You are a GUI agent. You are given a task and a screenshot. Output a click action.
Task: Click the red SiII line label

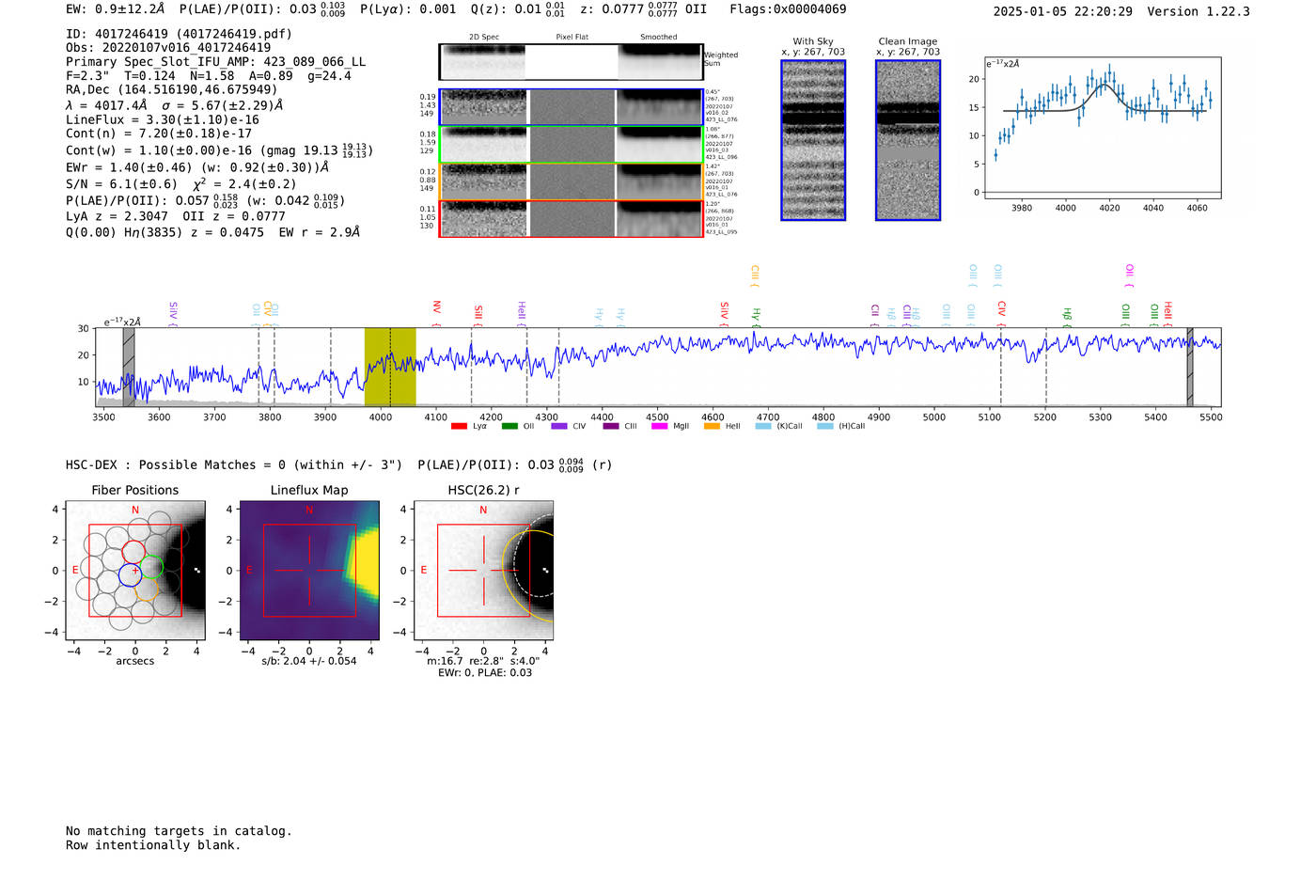pyautogui.click(x=478, y=315)
